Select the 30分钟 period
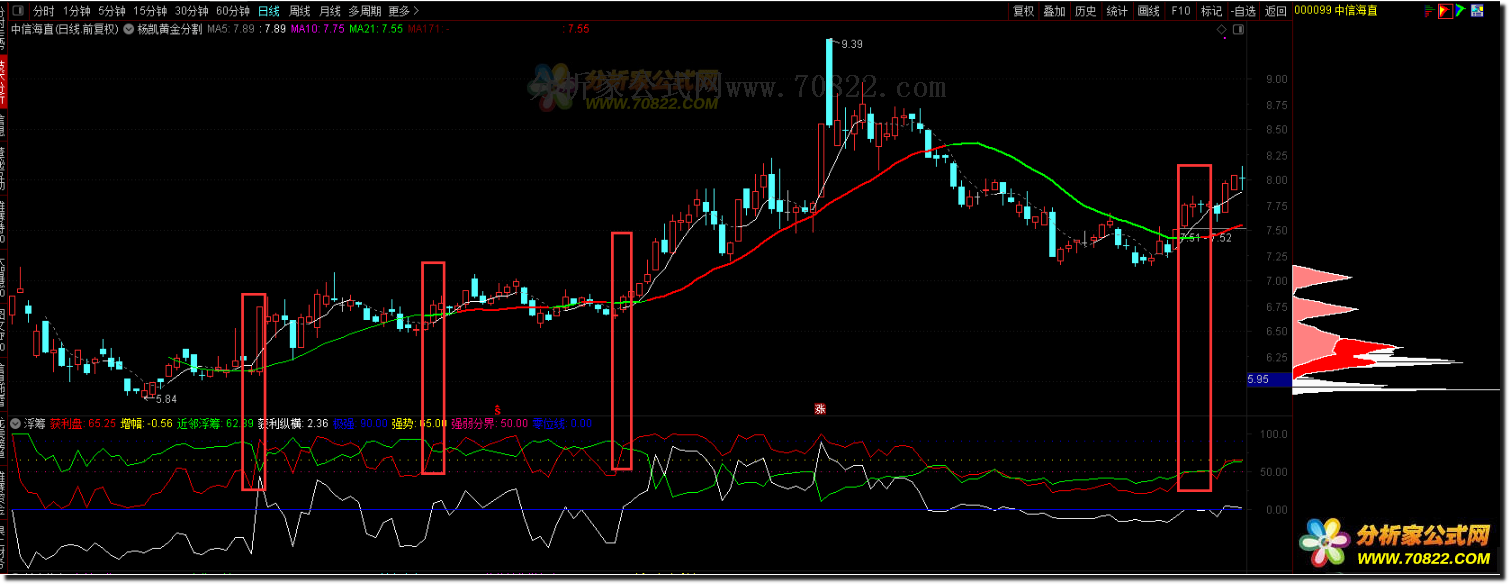Image resolution: width=1510 pixels, height=584 pixels. click(x=193, y=11)
